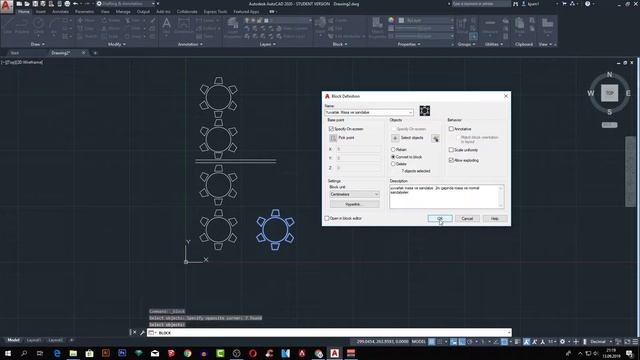Click the command line customize wrench icon
The image size is (640, 360).
click(142, 333)
